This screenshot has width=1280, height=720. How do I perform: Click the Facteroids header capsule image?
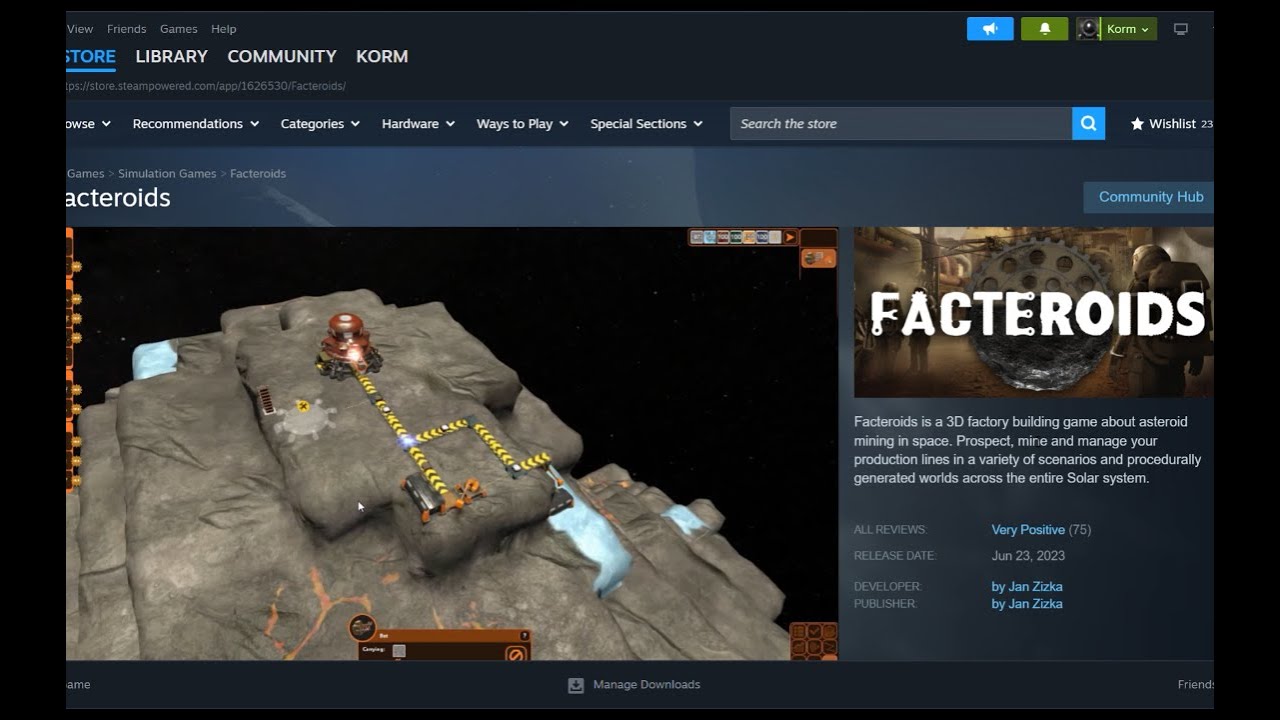(x=1034, y=312)
